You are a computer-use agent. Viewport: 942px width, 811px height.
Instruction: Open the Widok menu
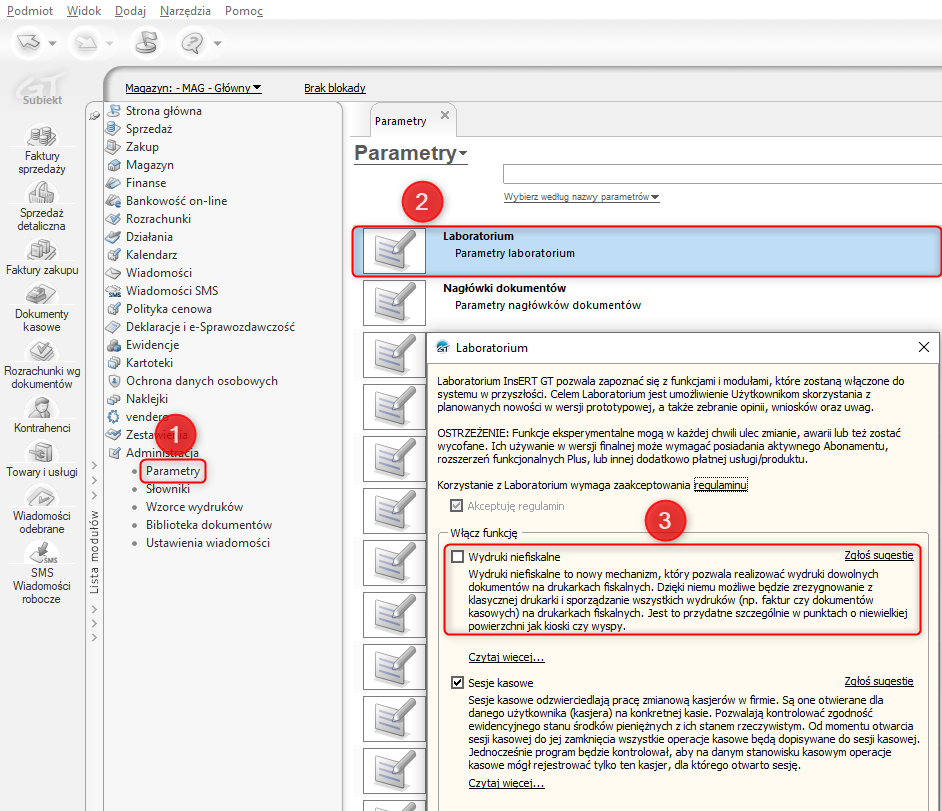click(84, 11)
